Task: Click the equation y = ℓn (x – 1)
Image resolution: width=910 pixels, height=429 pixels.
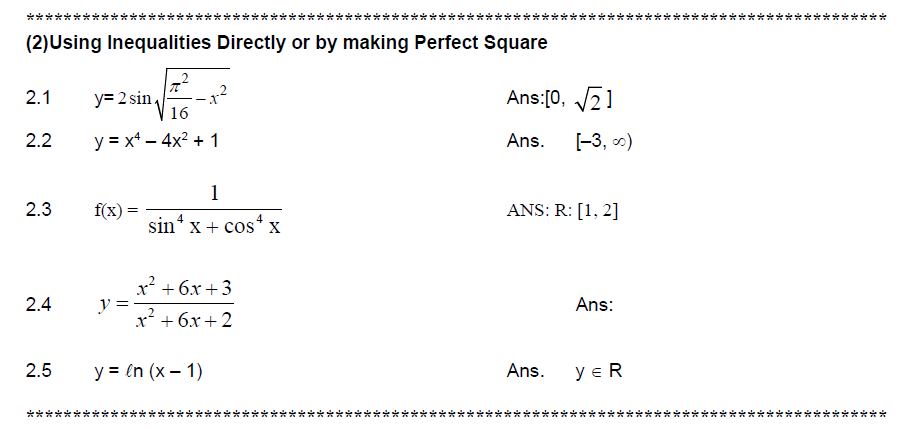Action: [149, 371]
